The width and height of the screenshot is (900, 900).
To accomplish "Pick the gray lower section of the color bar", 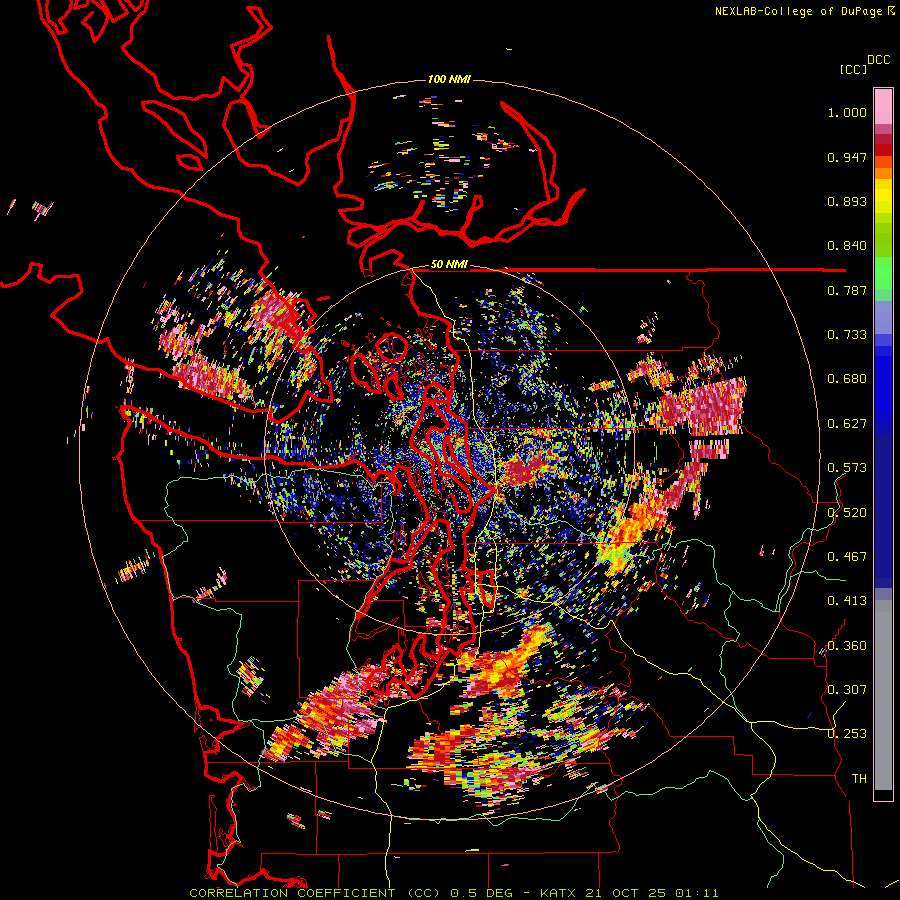I will click(x=883, y=695).
